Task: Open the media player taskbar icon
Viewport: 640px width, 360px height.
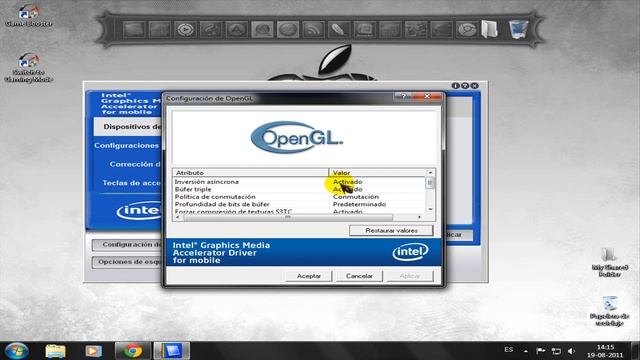Action: tap(93, 351)
